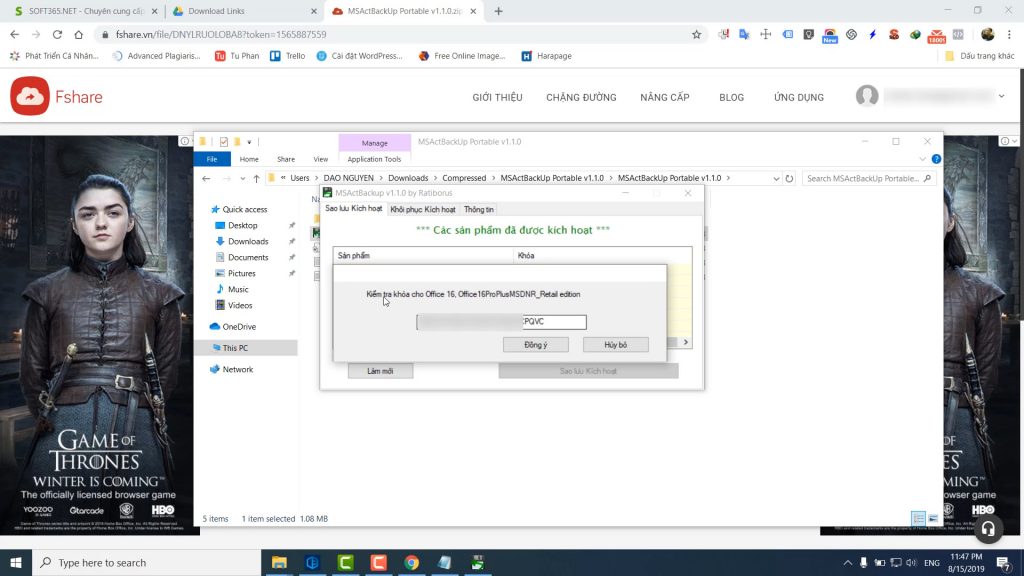Open Google Chrome from the taskbar

pos(411,562)
